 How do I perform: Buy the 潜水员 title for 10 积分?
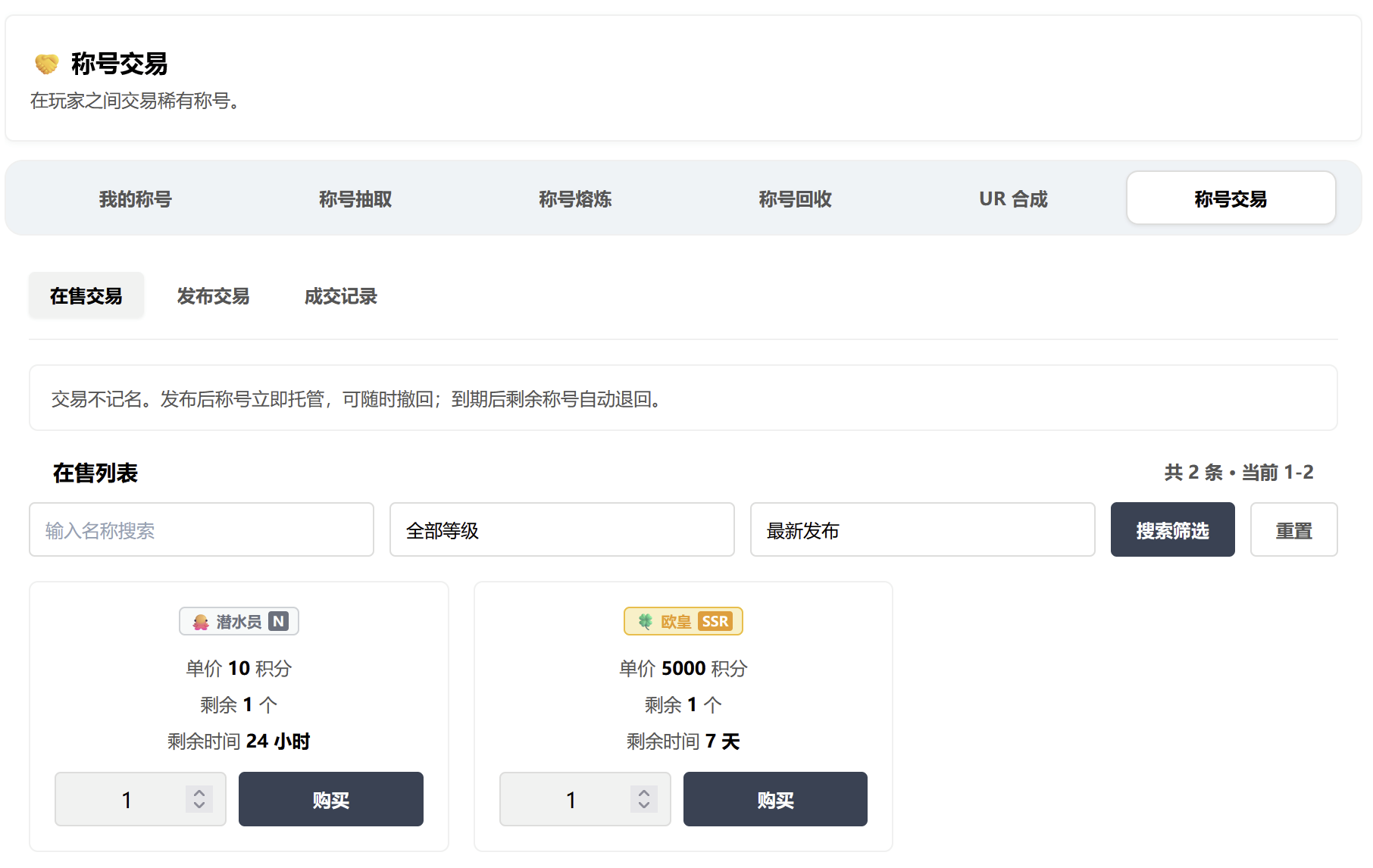(331, 799)
